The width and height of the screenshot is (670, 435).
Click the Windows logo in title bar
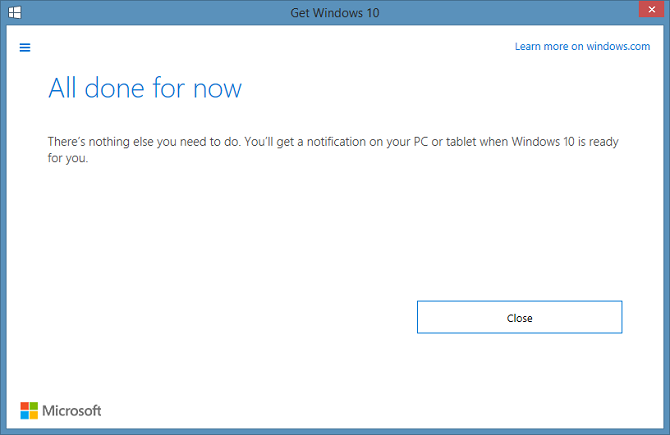(16, 12)
